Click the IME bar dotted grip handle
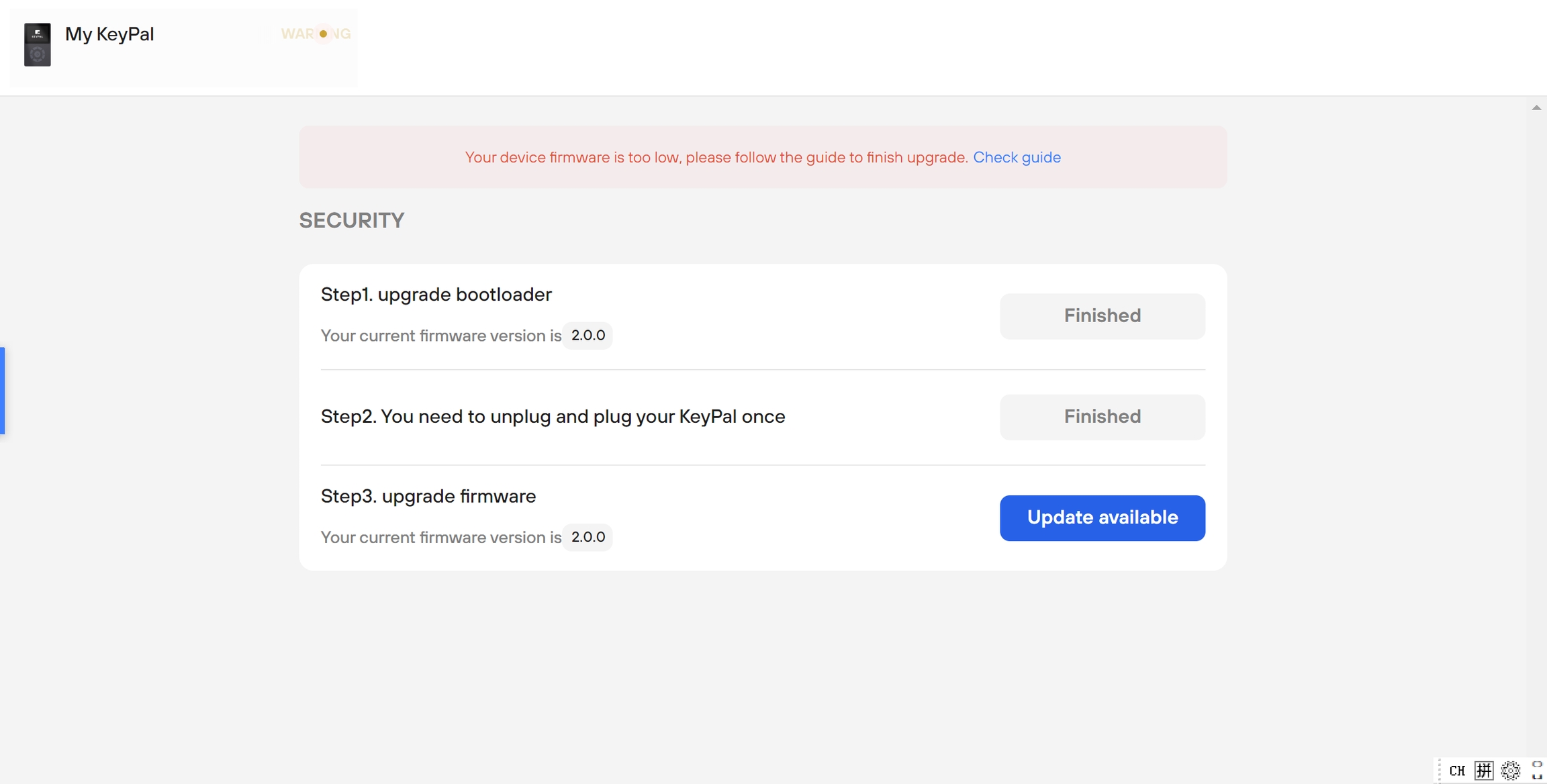Image resolution: width=1547 pixels, height=784 pixels. (x=1440, y=771)
